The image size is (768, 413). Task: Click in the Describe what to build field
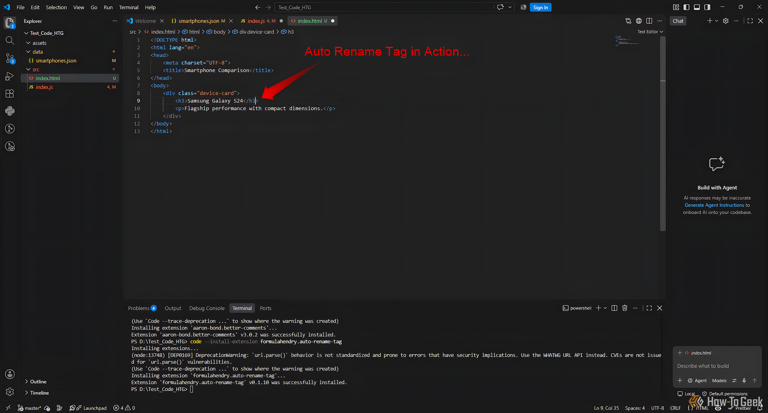point(717,366)
